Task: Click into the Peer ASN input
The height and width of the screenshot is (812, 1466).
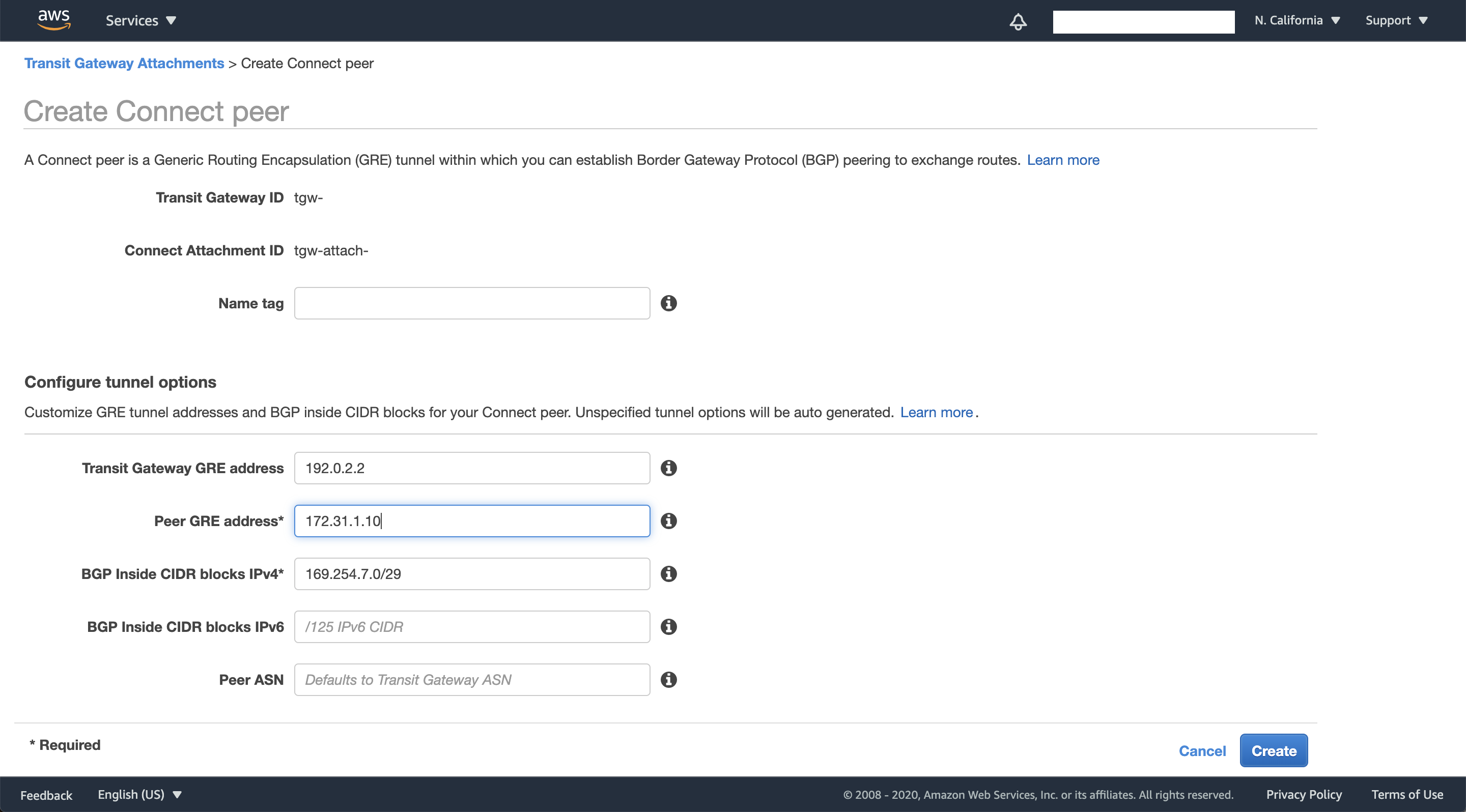Action: pyautogui.click(x=472, y=680)
